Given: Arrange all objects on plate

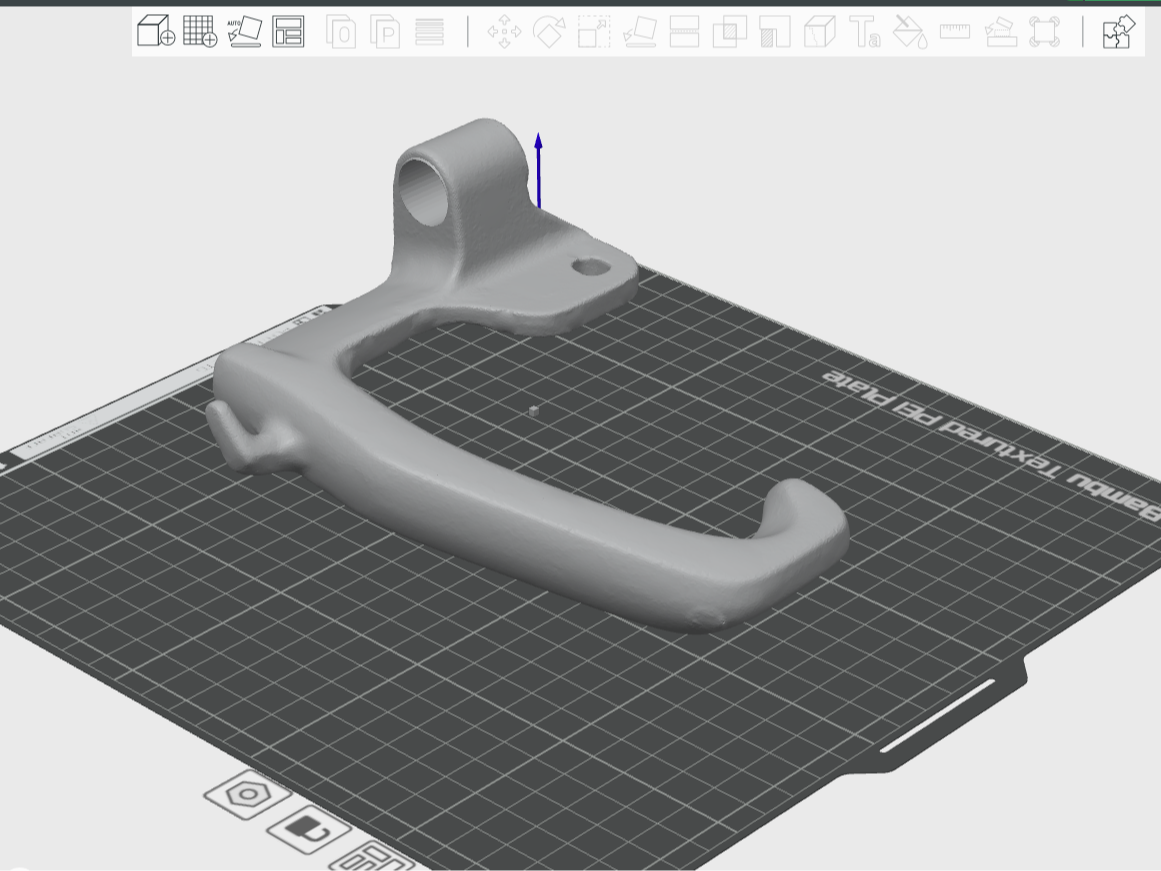Looking at the screenshot, I should (x=288, y=32).
